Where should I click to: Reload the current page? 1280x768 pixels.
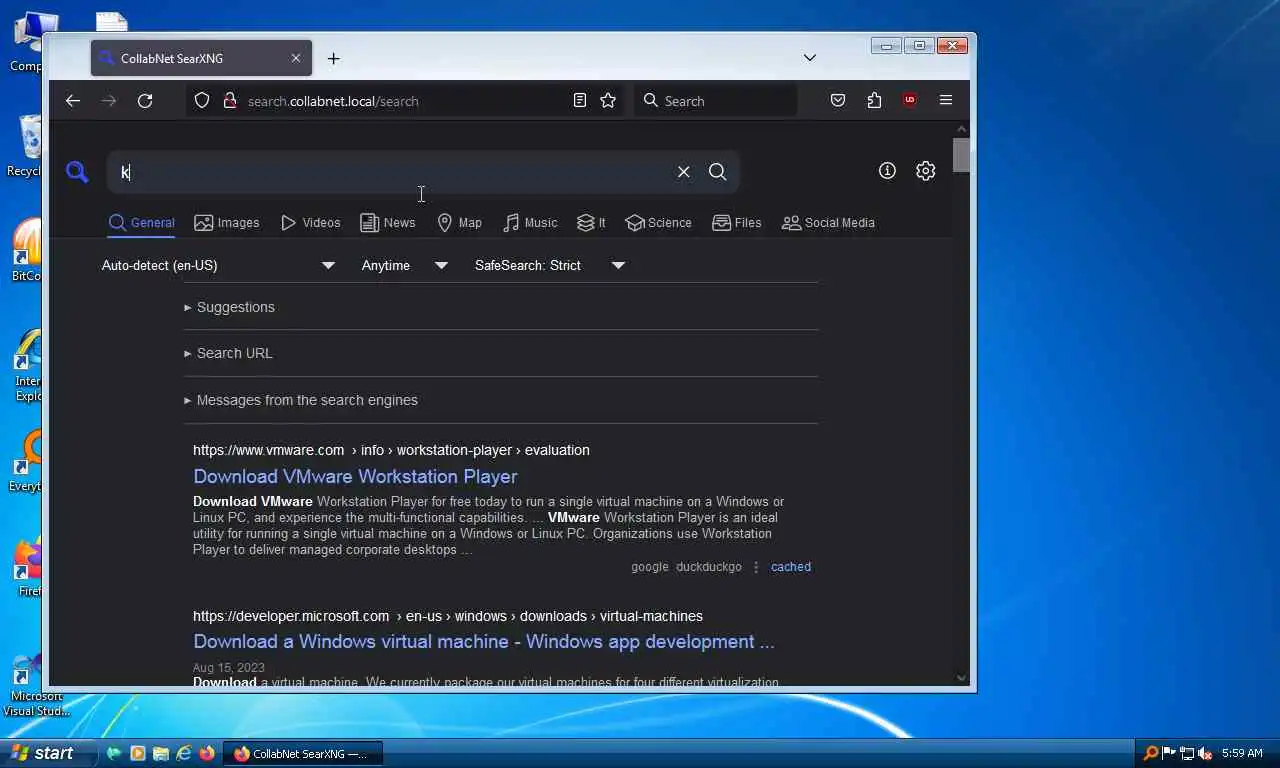[x=145, y=101]
